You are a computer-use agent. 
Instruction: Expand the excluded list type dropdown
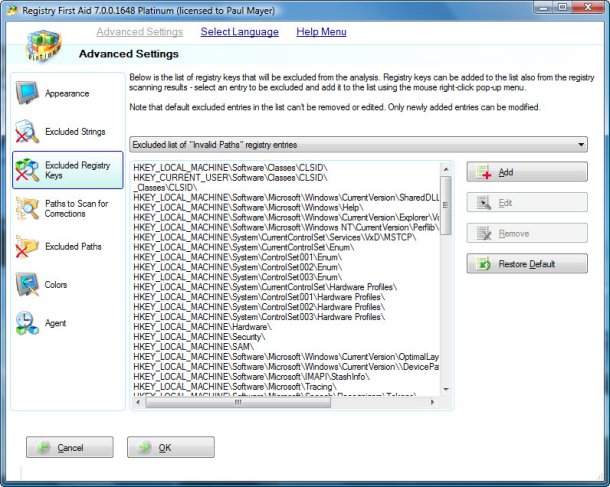tap(581, 145)
